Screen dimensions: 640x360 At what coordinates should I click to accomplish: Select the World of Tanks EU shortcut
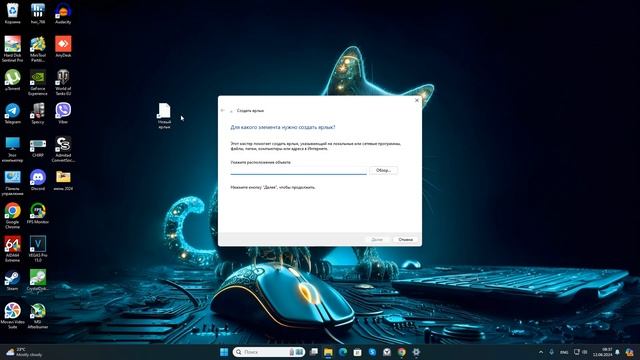63,82
